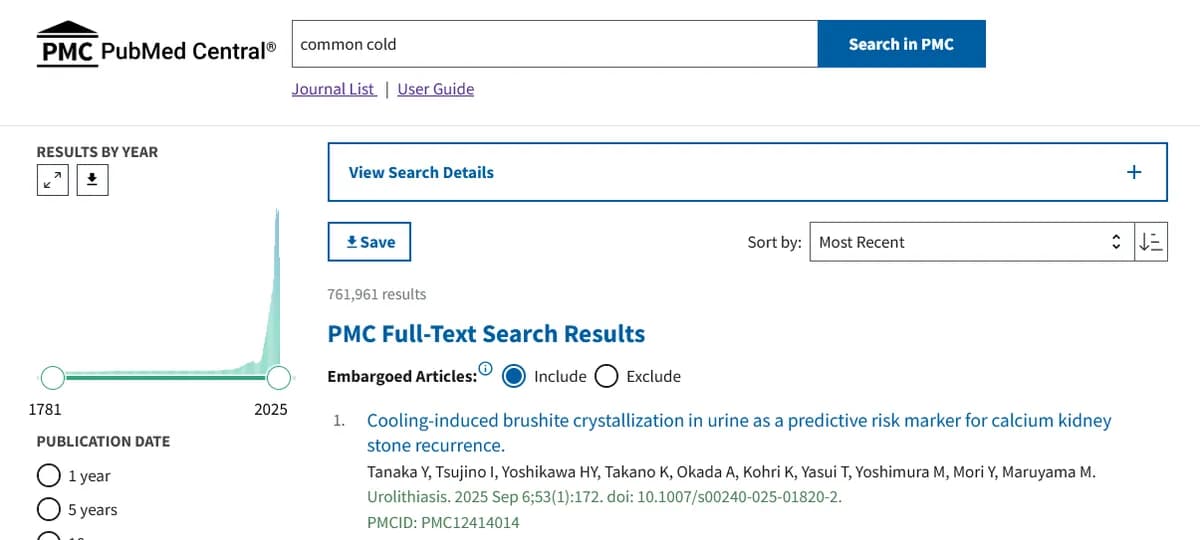The image size is (1200, 540).
Task: Open the User Guide link
Action: [435, 89]
